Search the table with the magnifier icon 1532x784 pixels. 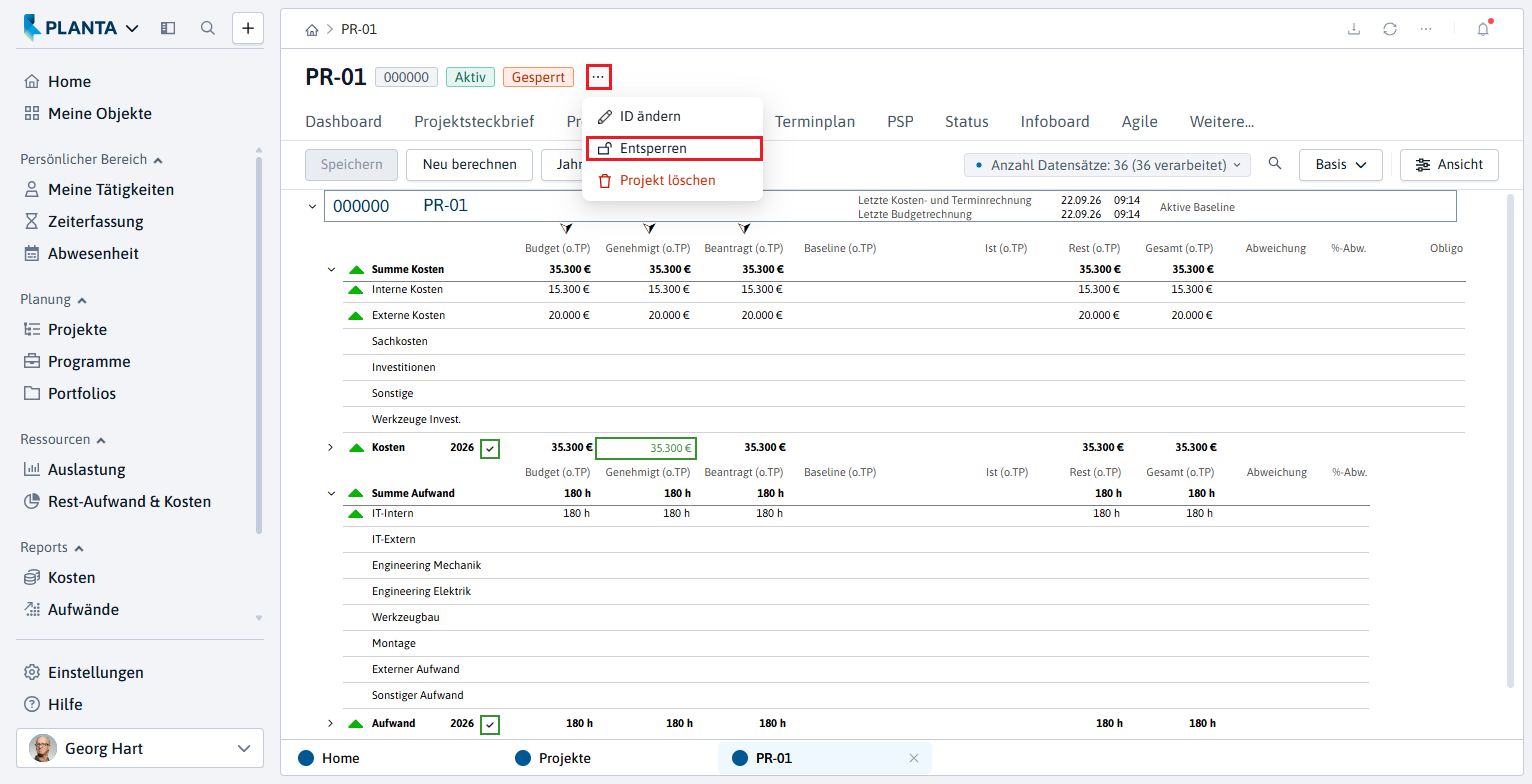click(1275, 164)
